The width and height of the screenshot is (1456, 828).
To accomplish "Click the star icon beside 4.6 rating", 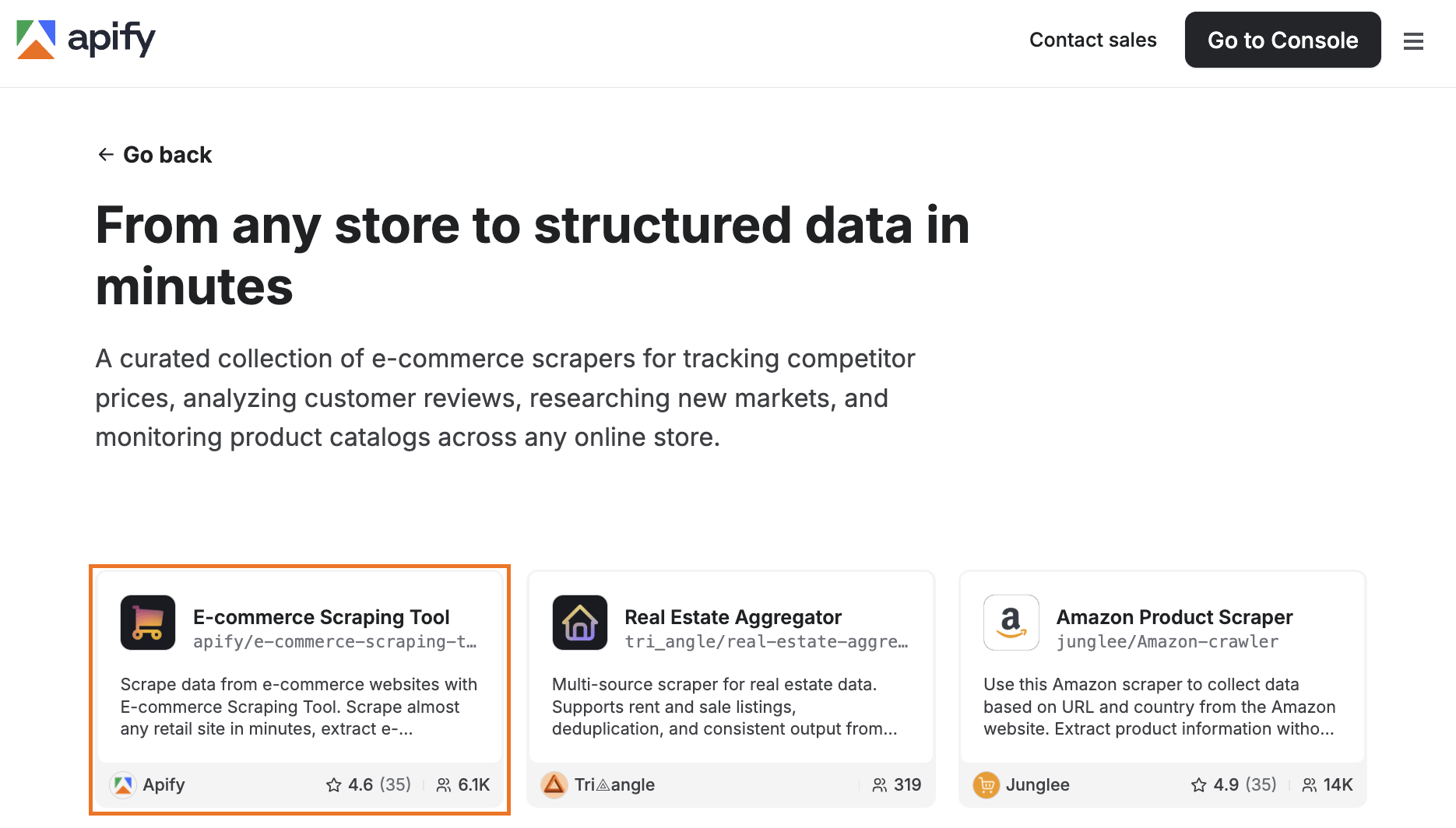I will click(x=335, y=784).
